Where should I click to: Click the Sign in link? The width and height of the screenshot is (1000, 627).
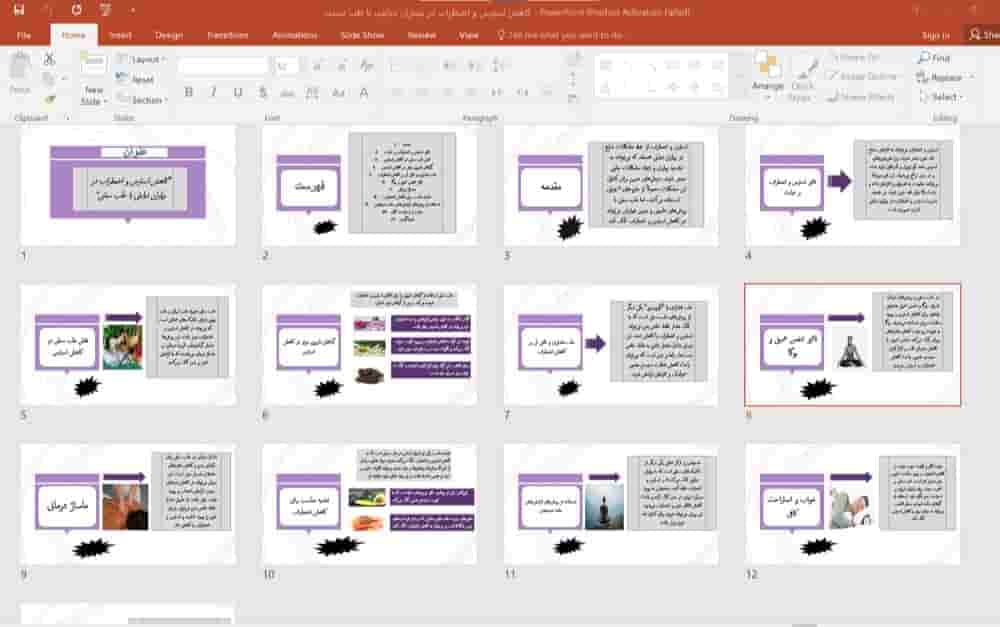[x=936, y=35]
